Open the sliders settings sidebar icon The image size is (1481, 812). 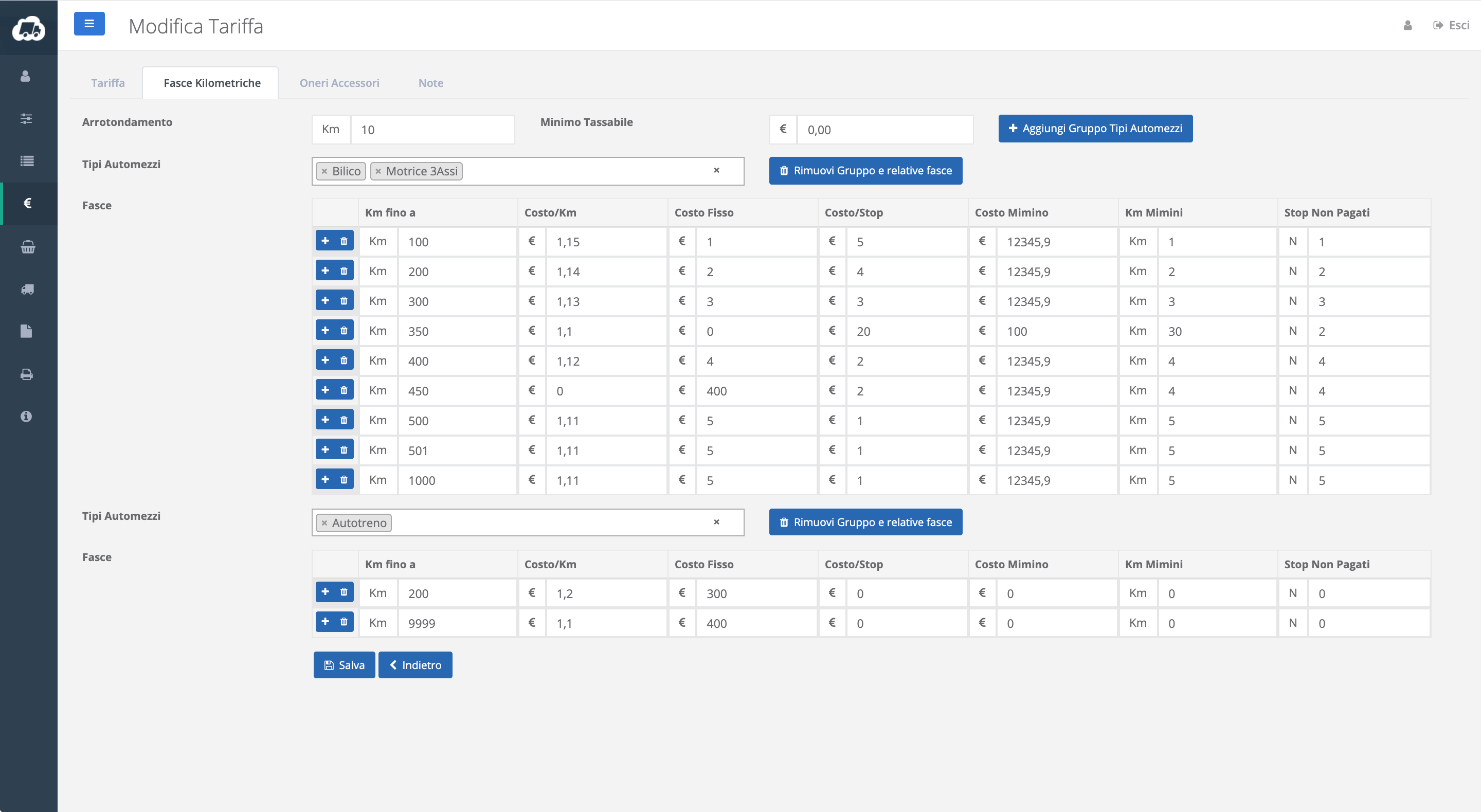26,118
